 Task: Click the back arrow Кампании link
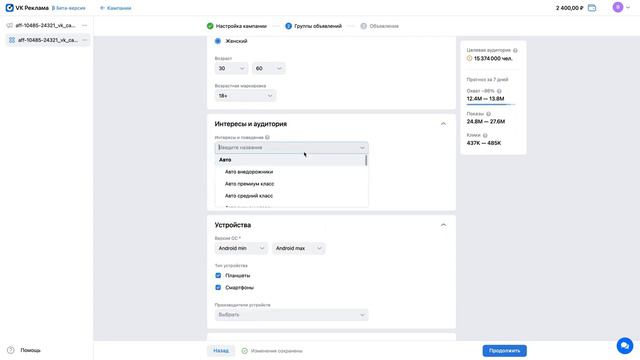(116, 8)
